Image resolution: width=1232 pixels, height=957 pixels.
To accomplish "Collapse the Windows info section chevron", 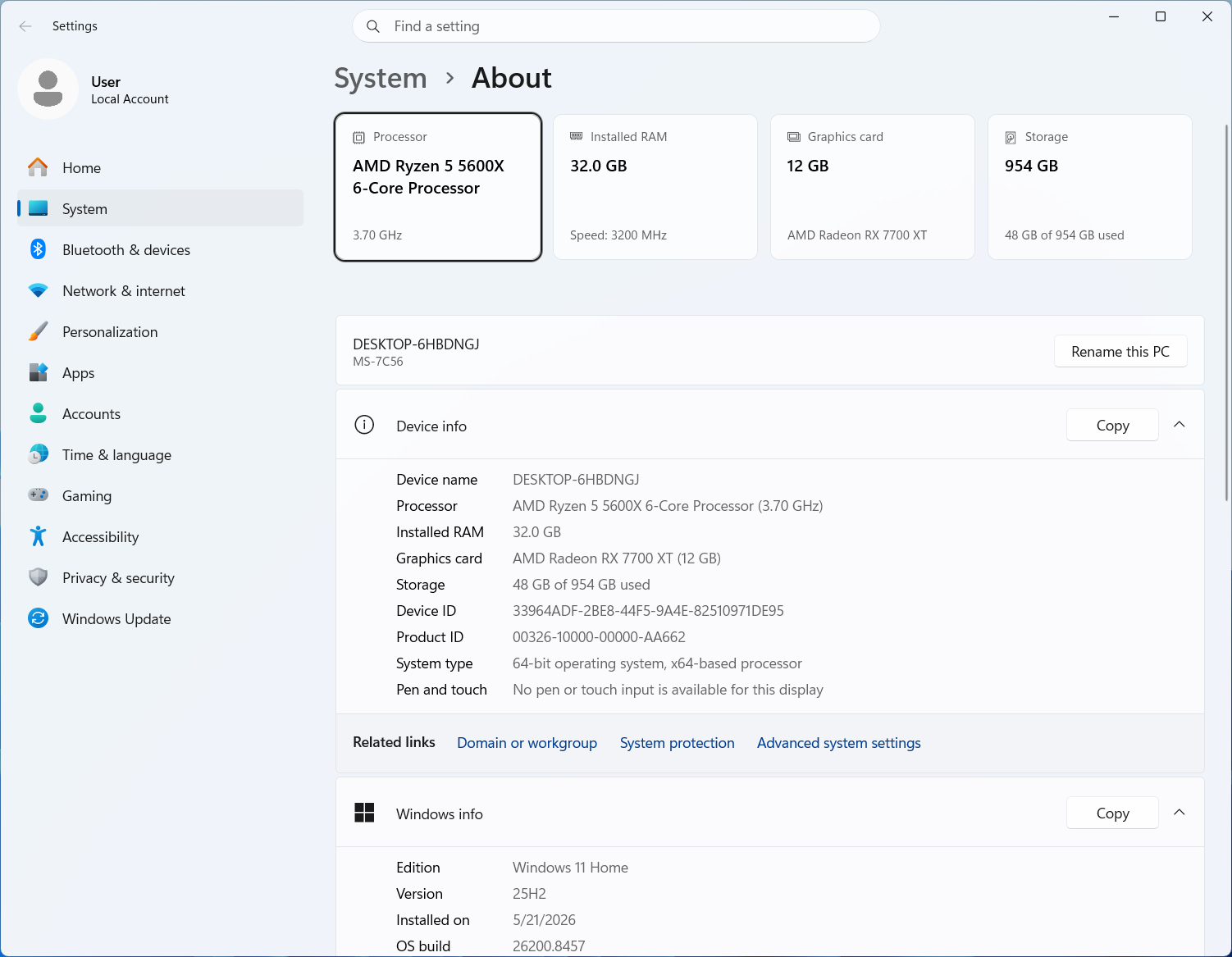I will coord(1180,813).
